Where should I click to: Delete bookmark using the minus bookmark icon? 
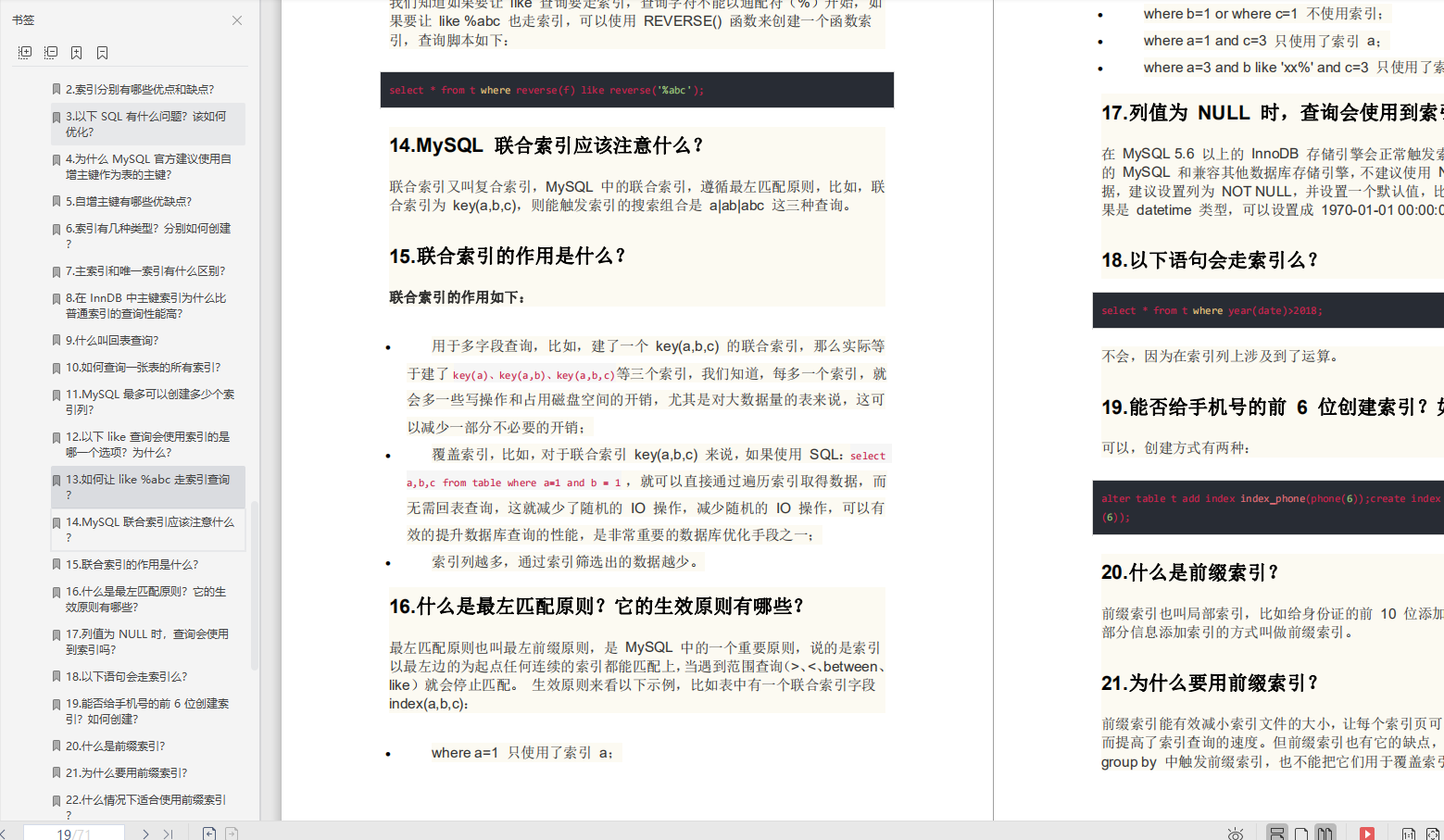103,53
